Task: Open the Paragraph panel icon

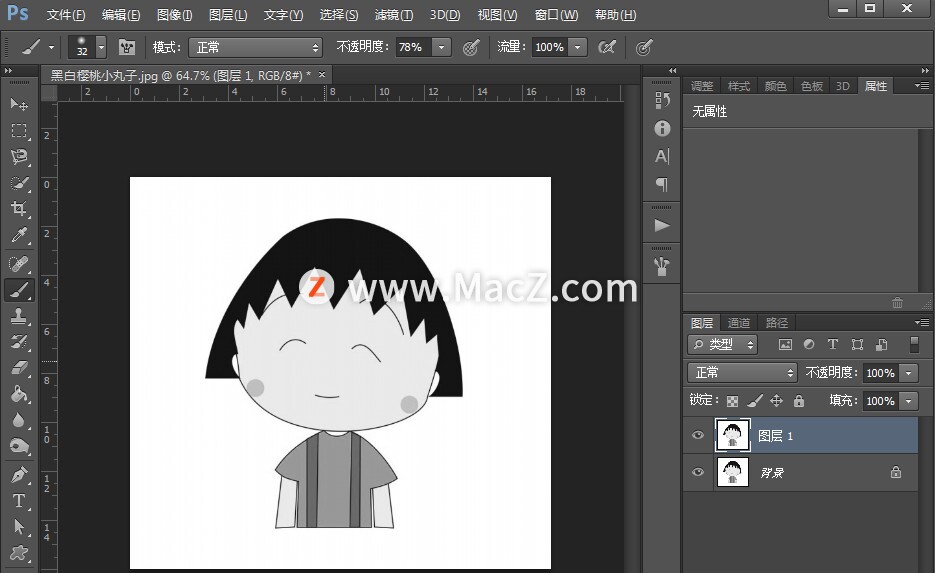Action: [x=662, y=184]
